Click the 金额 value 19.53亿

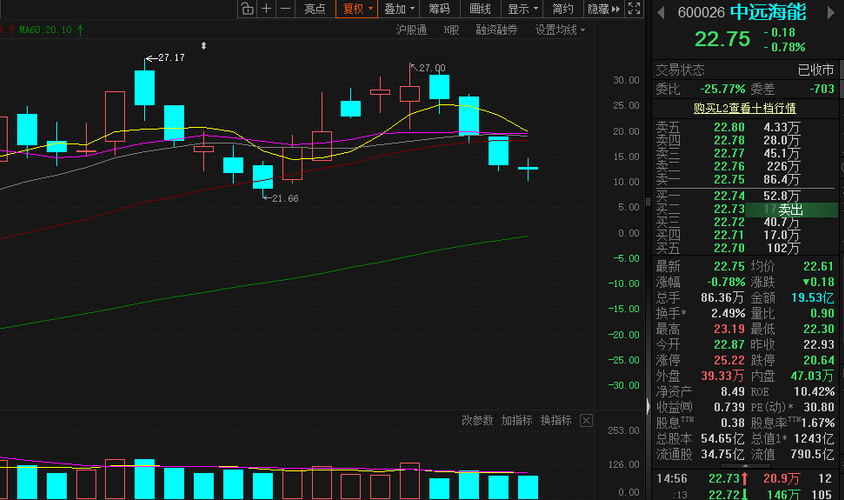pos(812,298)
